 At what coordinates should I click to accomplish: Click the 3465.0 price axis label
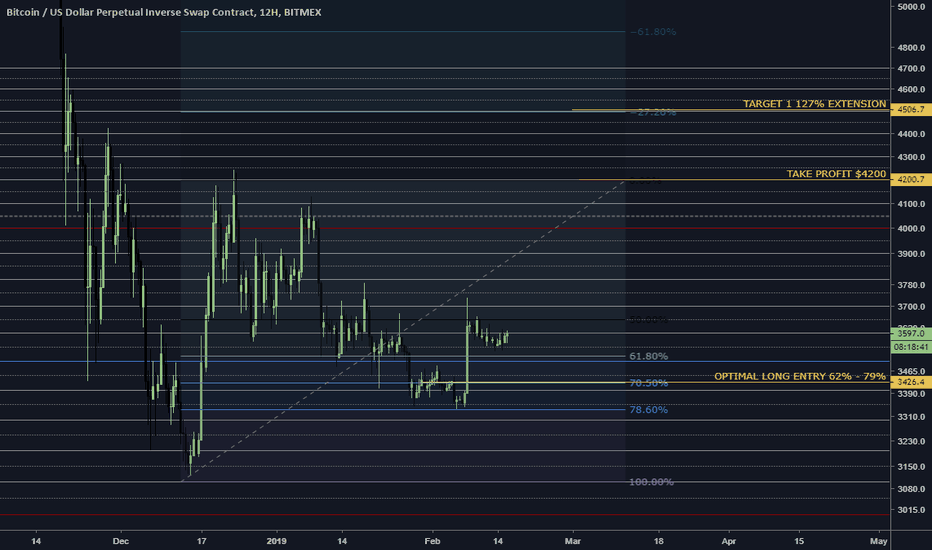(911, 371)
